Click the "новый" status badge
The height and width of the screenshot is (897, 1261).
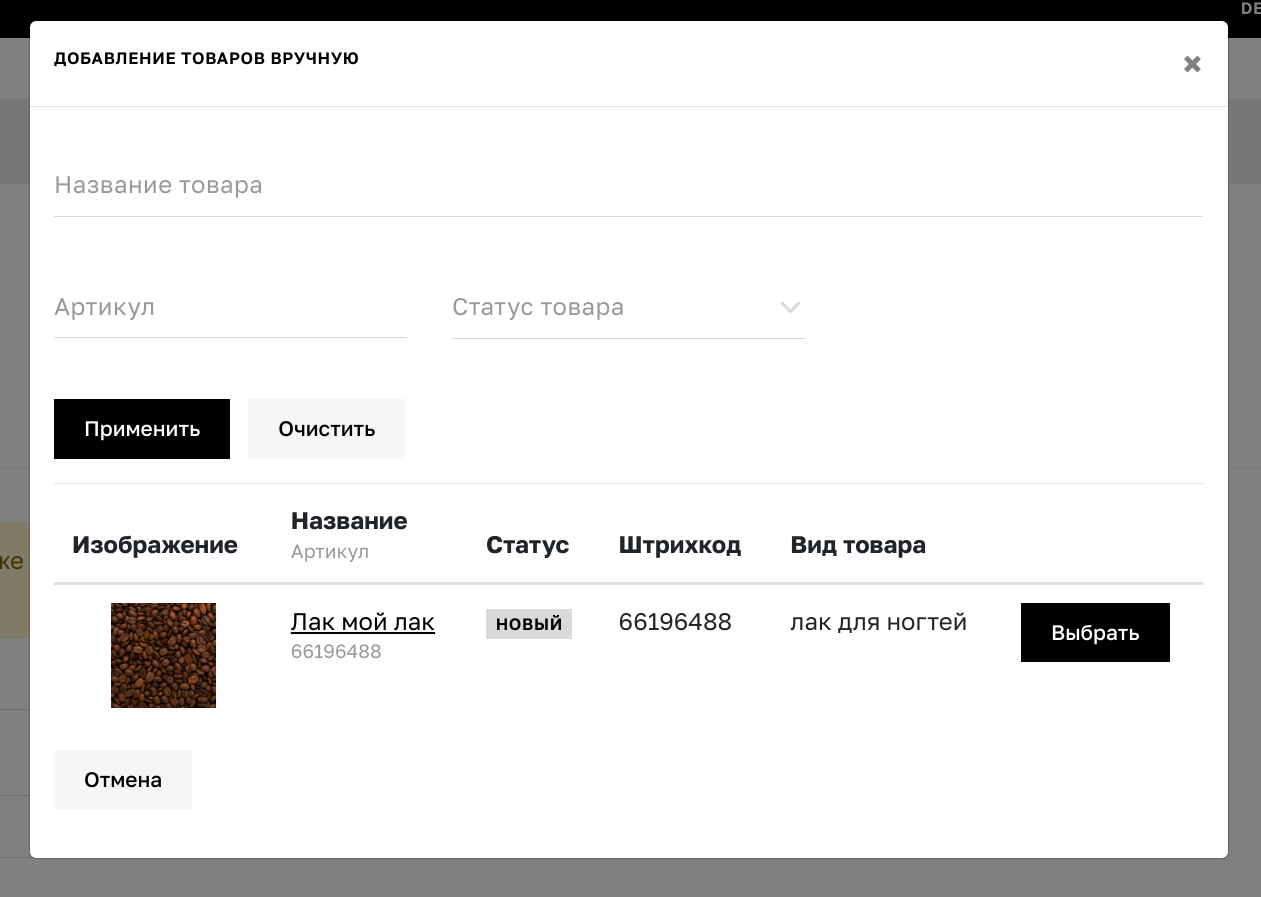pyautogui.click(x=528, y=623)
